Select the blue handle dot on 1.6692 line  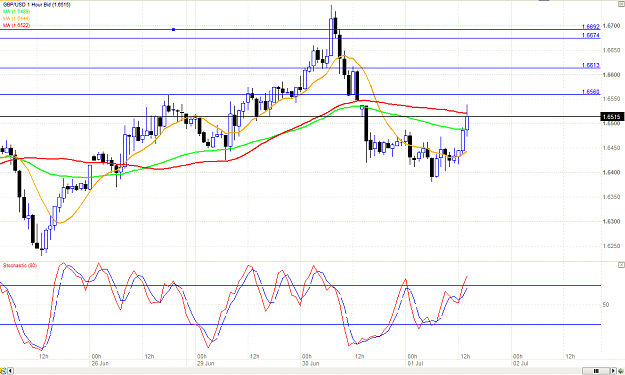tap(173, 29)
